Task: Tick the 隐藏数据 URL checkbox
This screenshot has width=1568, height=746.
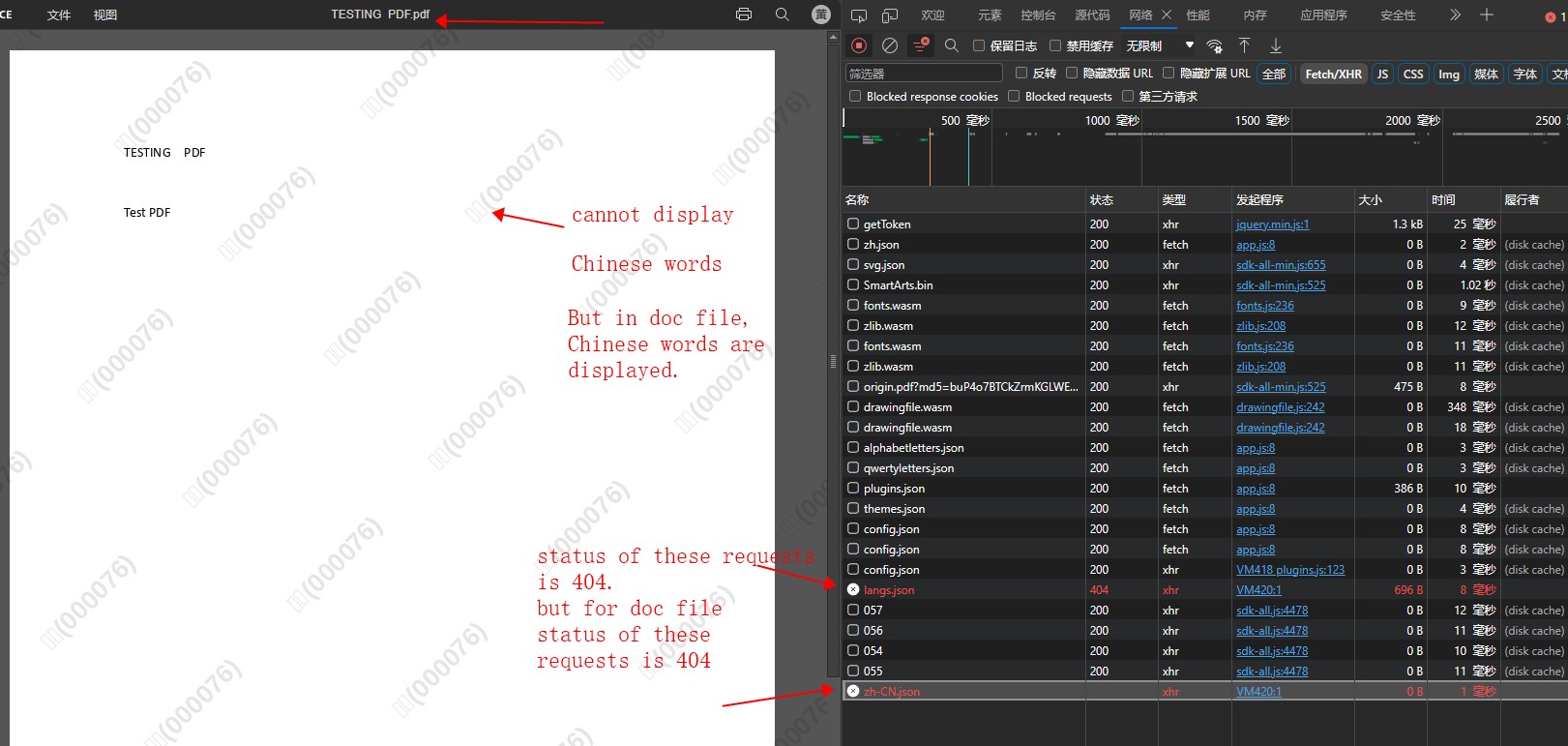Action: tap(1072, 73)
